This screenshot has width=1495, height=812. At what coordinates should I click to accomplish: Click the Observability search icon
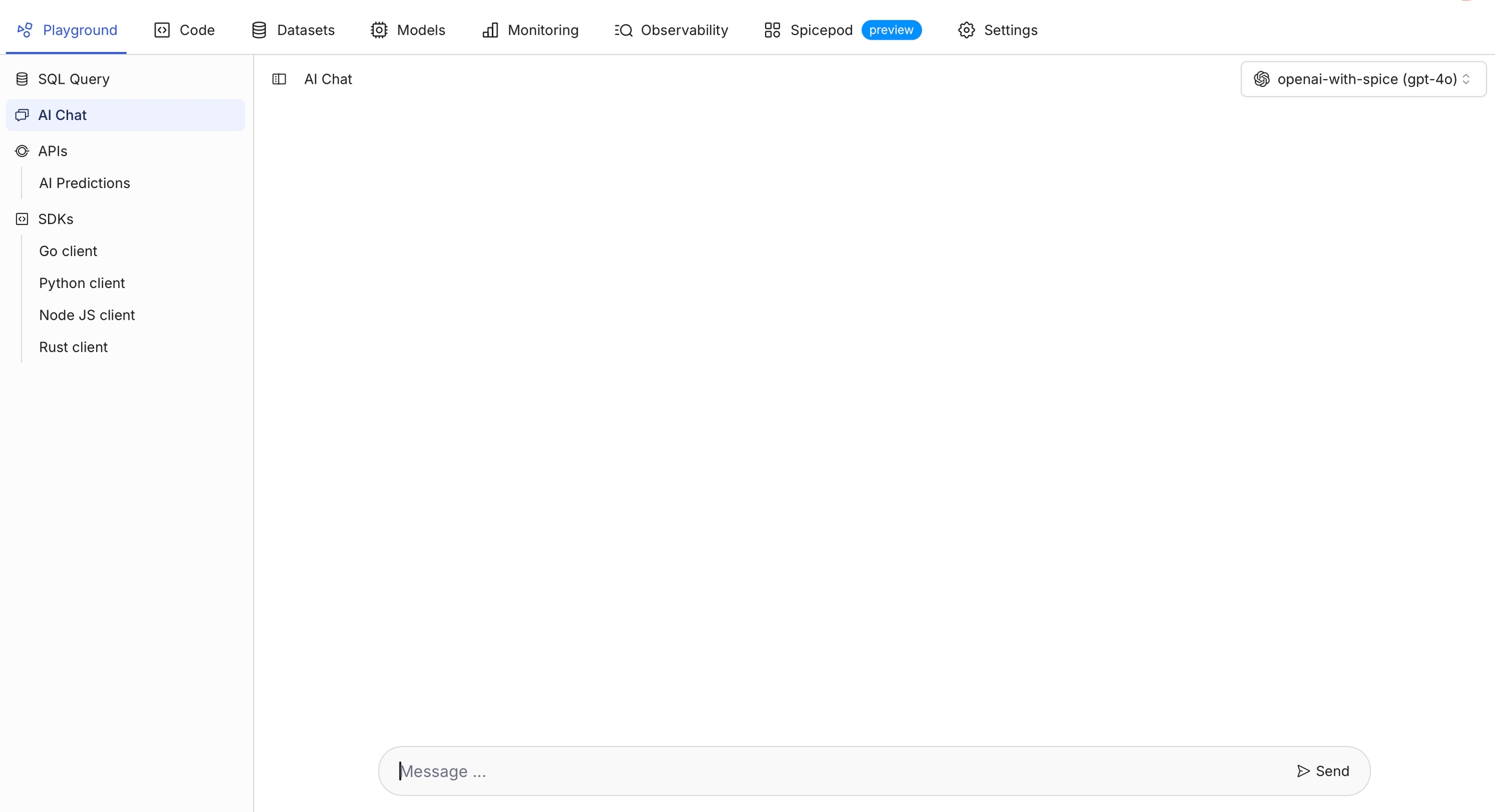624,30
